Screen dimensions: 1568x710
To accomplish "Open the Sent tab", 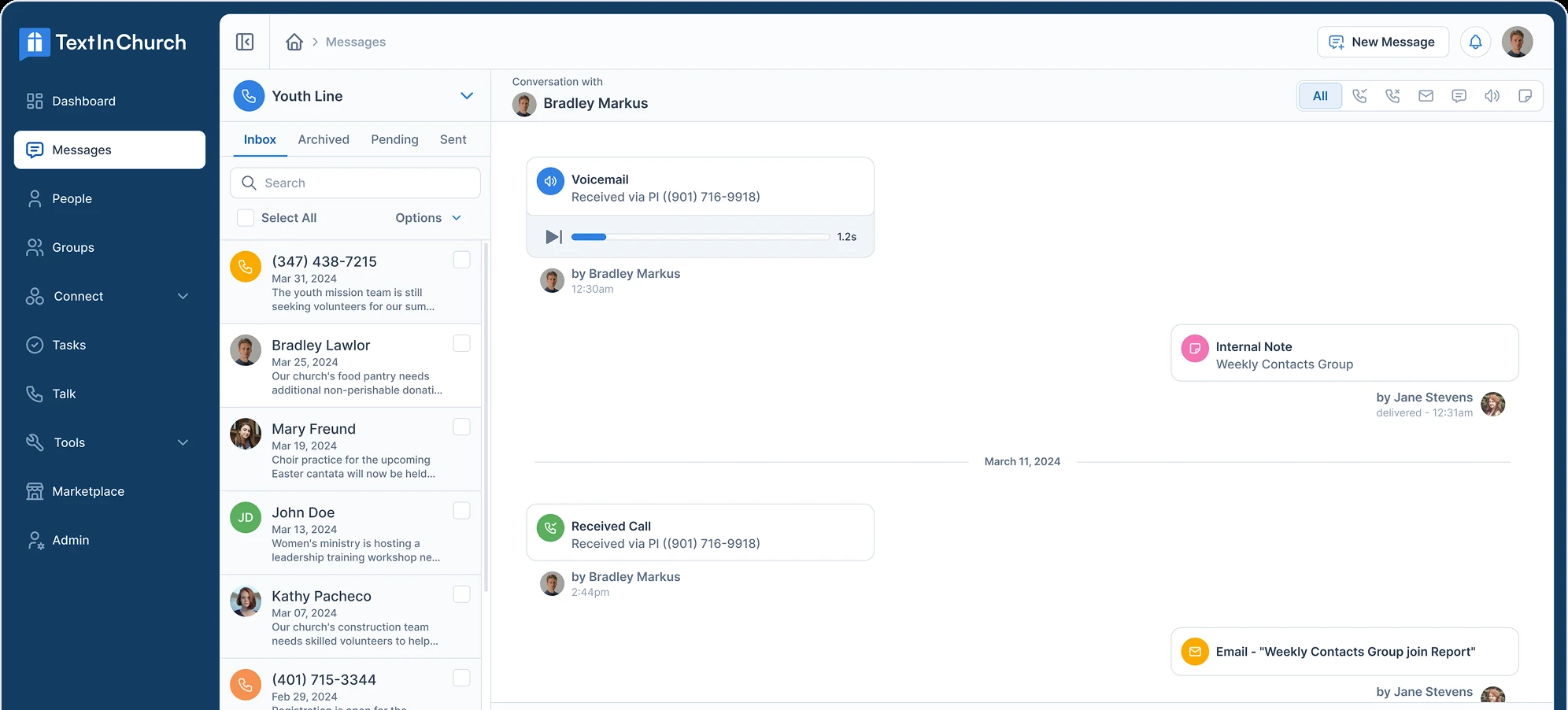I will (453, 139).
